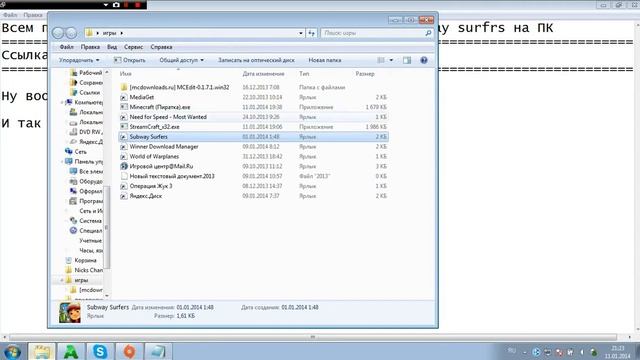
Task: Open the Упорядочить dropdown
Action: click(x=79, y=60)
